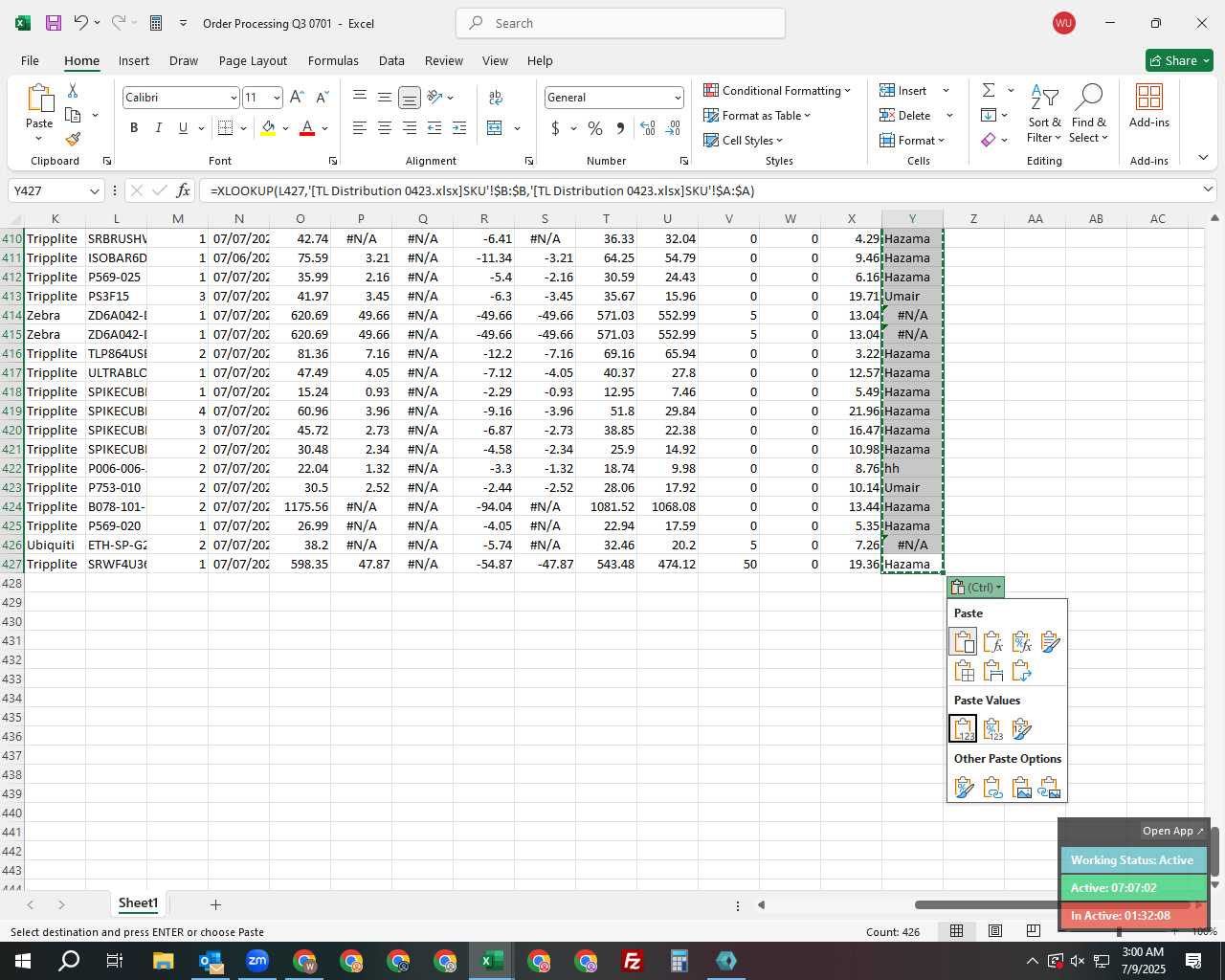
Task: Click the Undo arrow icon
Action: click(81, 23)
